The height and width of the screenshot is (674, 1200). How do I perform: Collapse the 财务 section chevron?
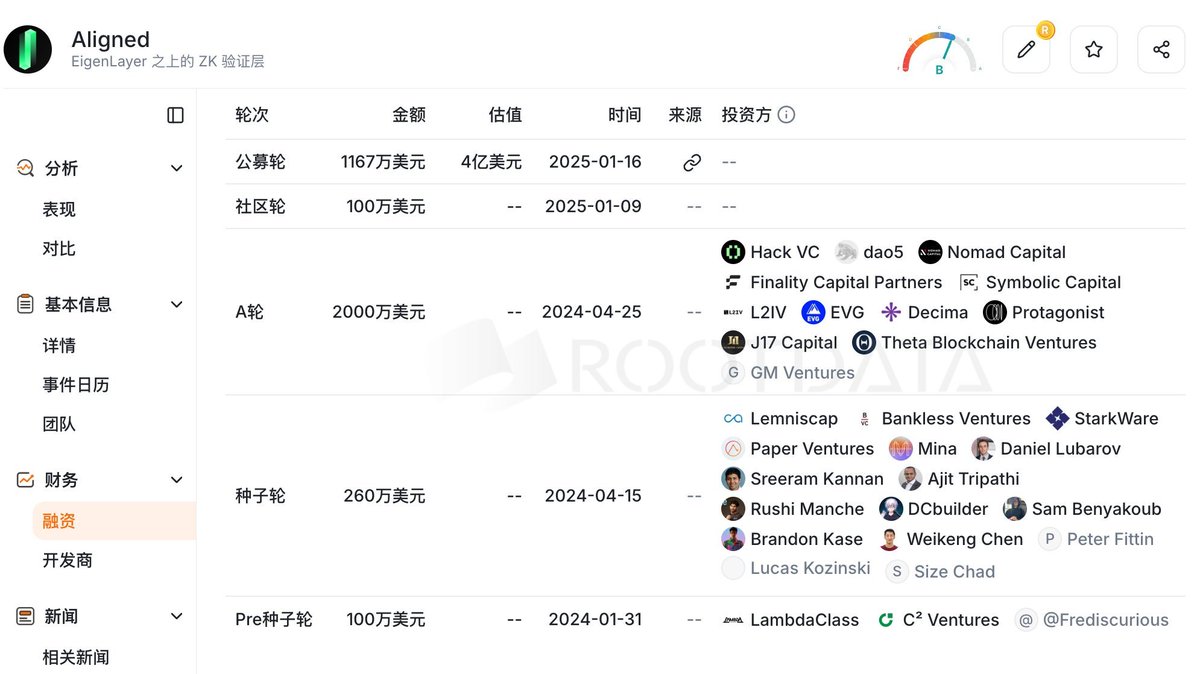coord(177,480)
